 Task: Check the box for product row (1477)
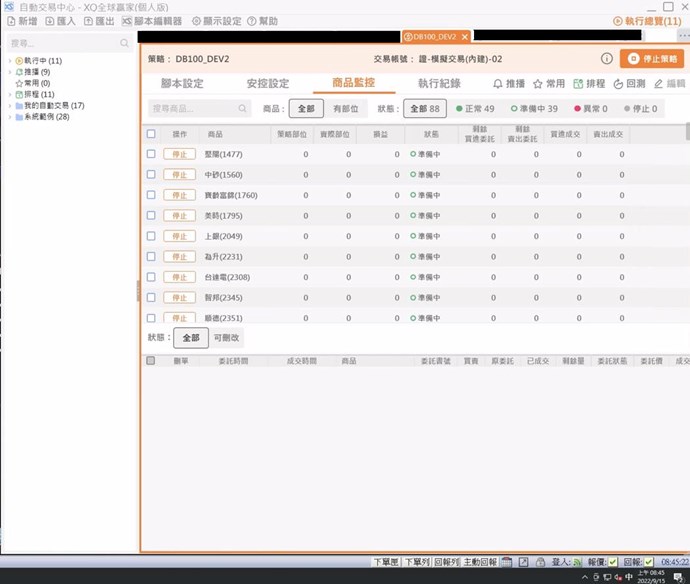pyautogui.click(x=151, y=154)
